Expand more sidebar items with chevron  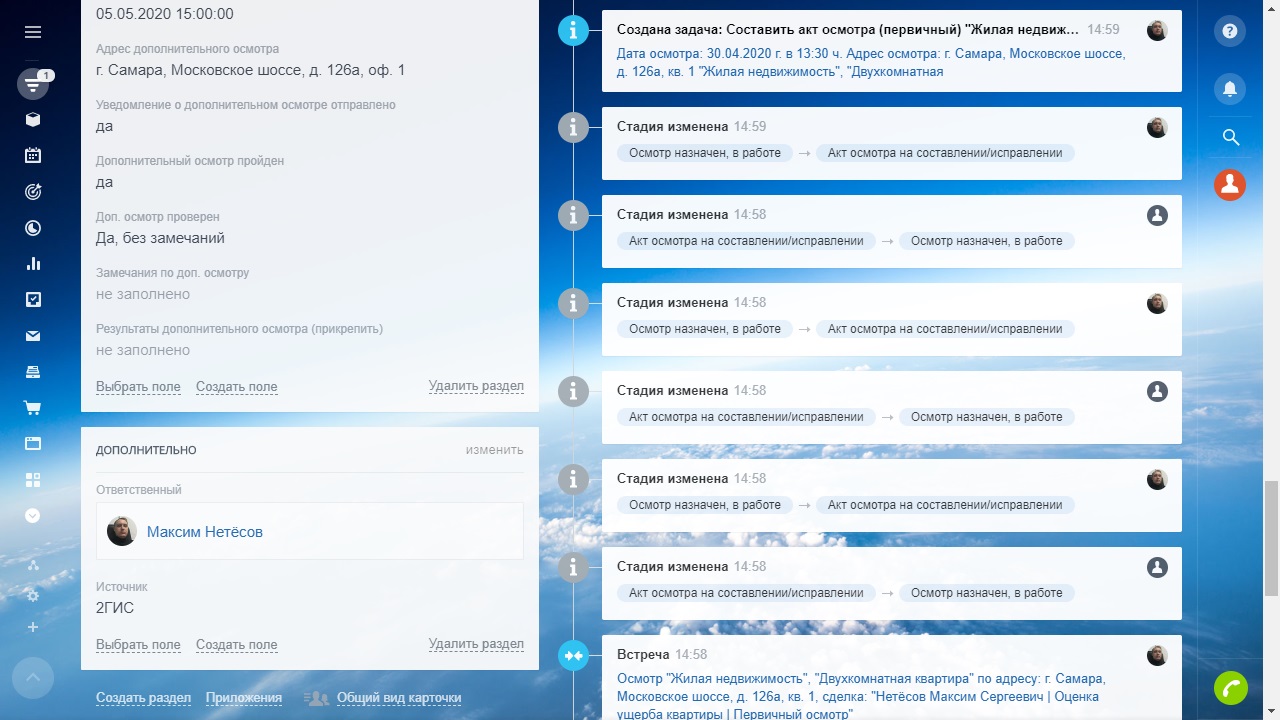[x=33, y=516]
